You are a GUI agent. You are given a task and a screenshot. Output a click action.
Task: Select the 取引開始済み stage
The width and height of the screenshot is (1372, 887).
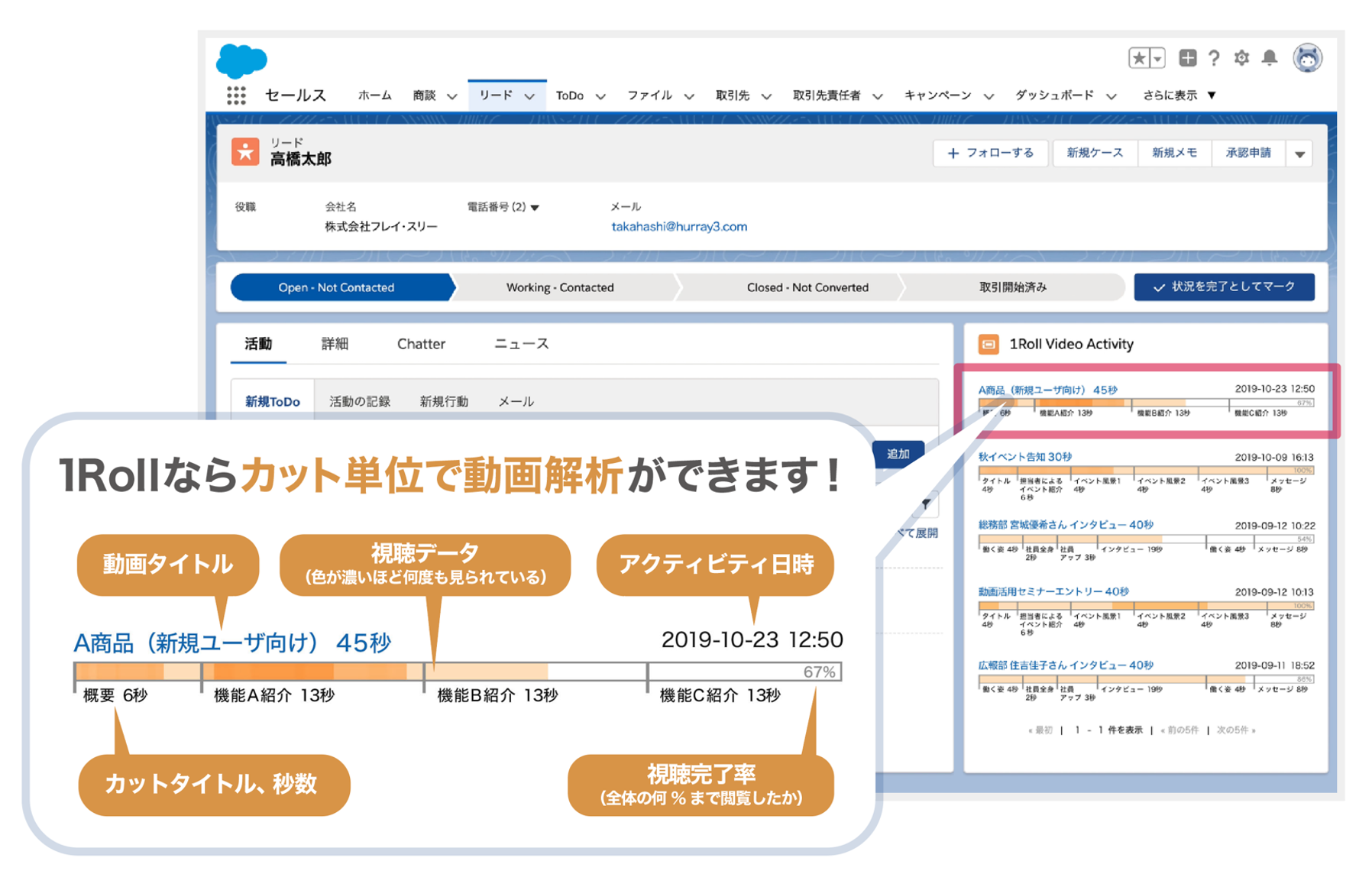1013,288
